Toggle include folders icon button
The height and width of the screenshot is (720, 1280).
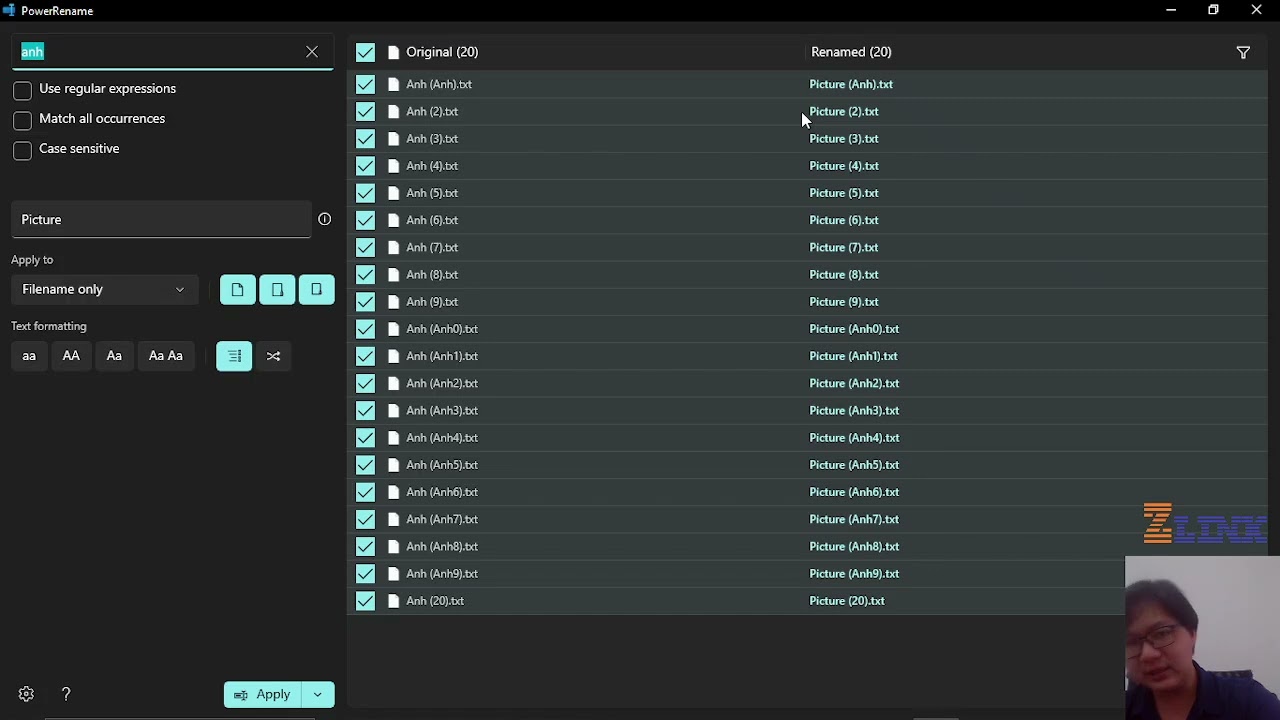tap(277, 289)
